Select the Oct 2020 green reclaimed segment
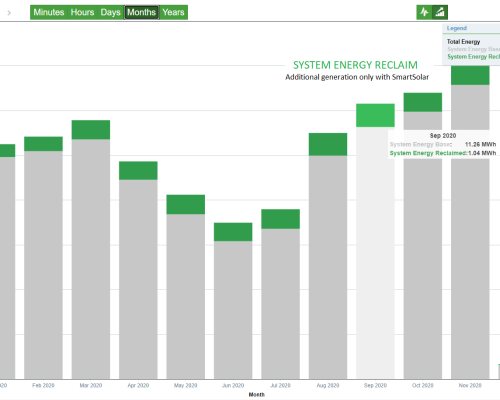This screenshot has height=400, width=500. click(423, 102)
